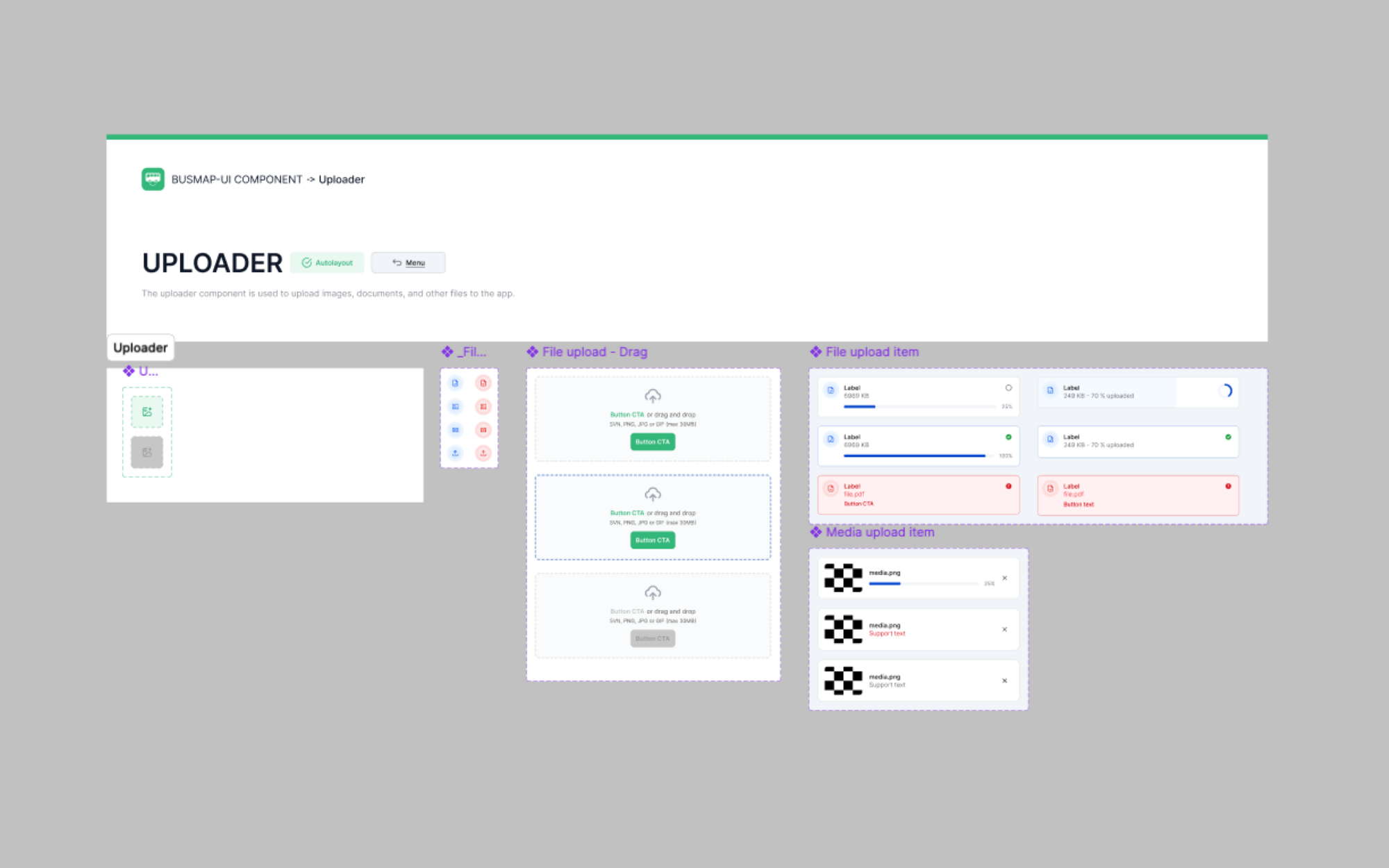Viewport: 1389px width, 868px height.
Task: Click cloud upload icon in first drag area
Action: (653, 396)
